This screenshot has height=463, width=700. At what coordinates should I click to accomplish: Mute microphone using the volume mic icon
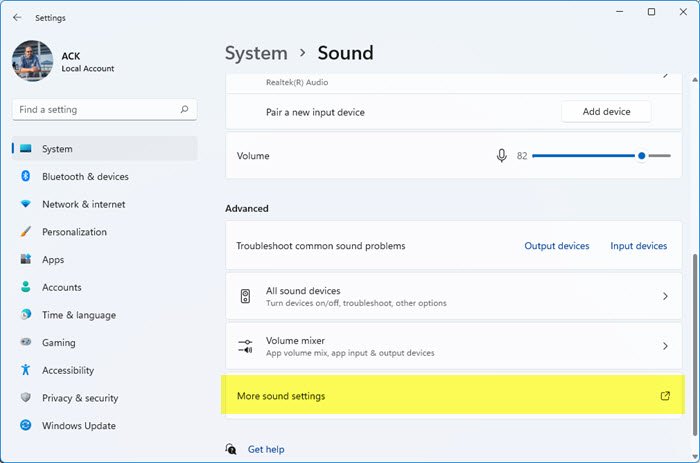[502, 156]
